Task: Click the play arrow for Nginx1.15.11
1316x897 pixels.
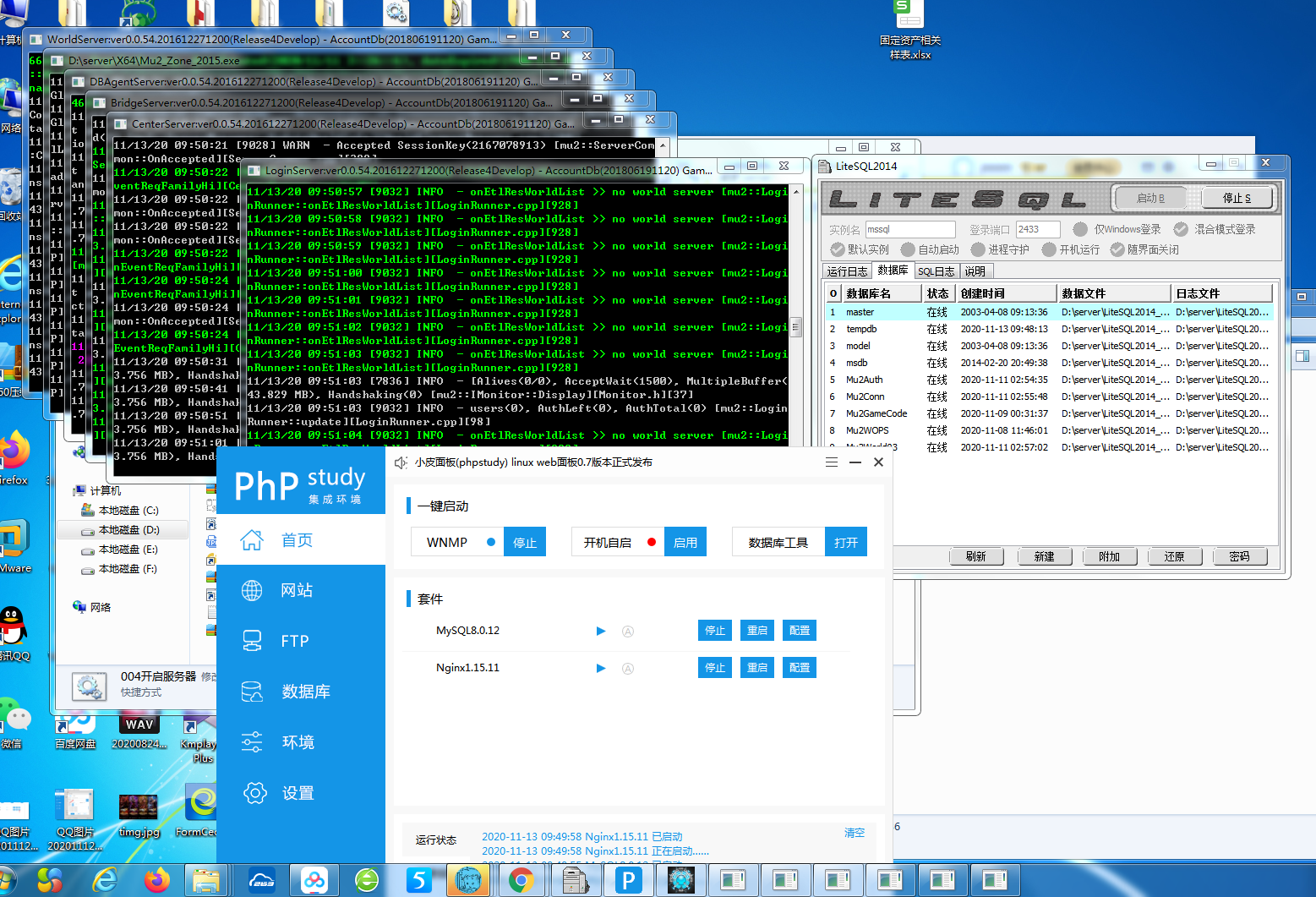Action: 601,668
